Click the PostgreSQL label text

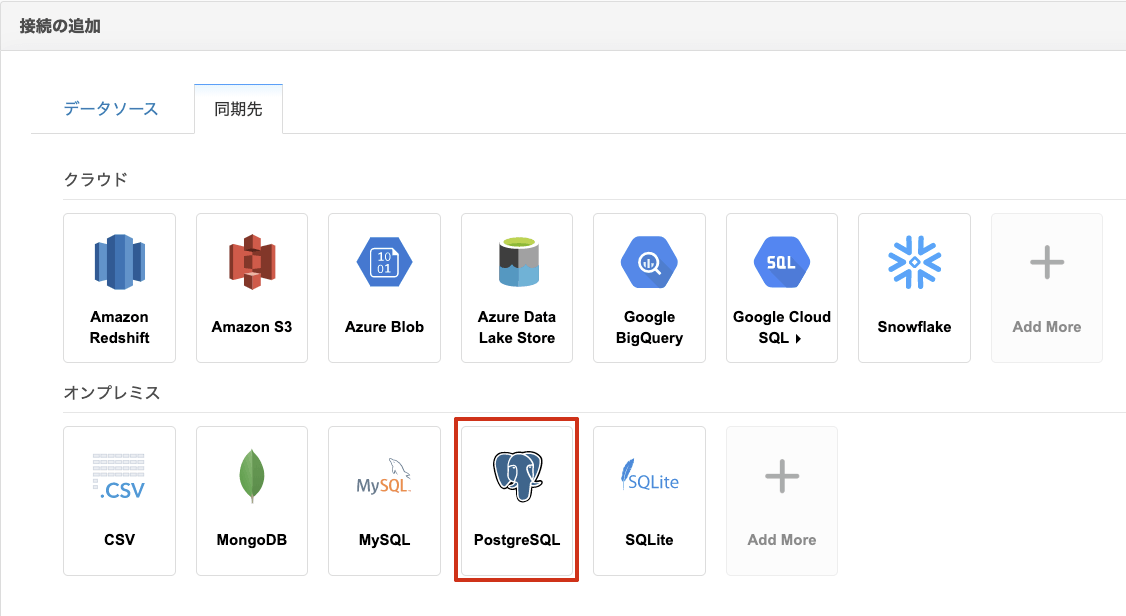[x=517, y=540]
